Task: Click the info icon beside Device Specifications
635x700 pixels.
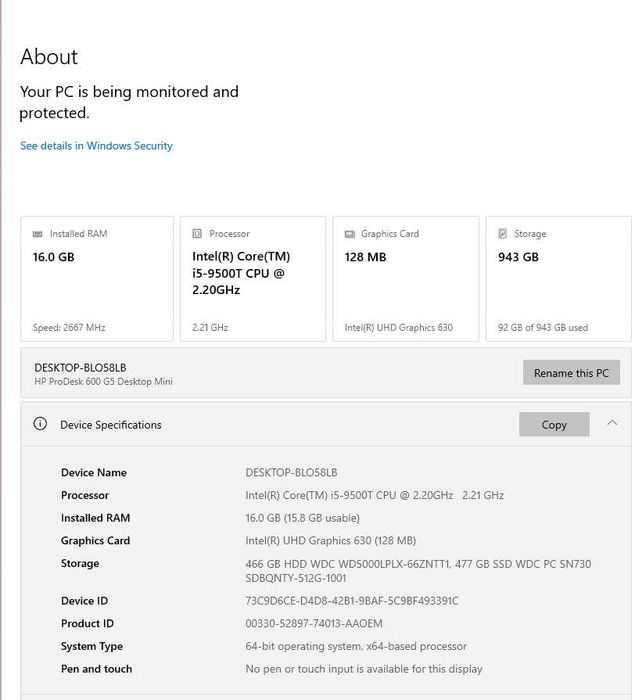Action: pos(41,424)
